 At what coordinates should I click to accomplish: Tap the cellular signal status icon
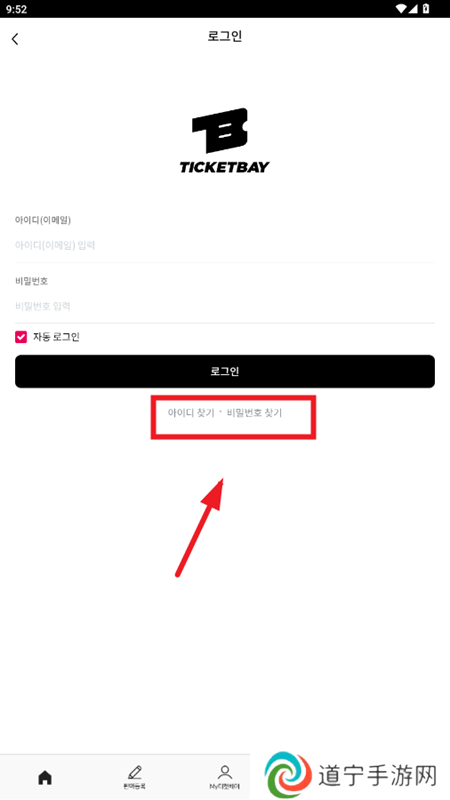414,9
